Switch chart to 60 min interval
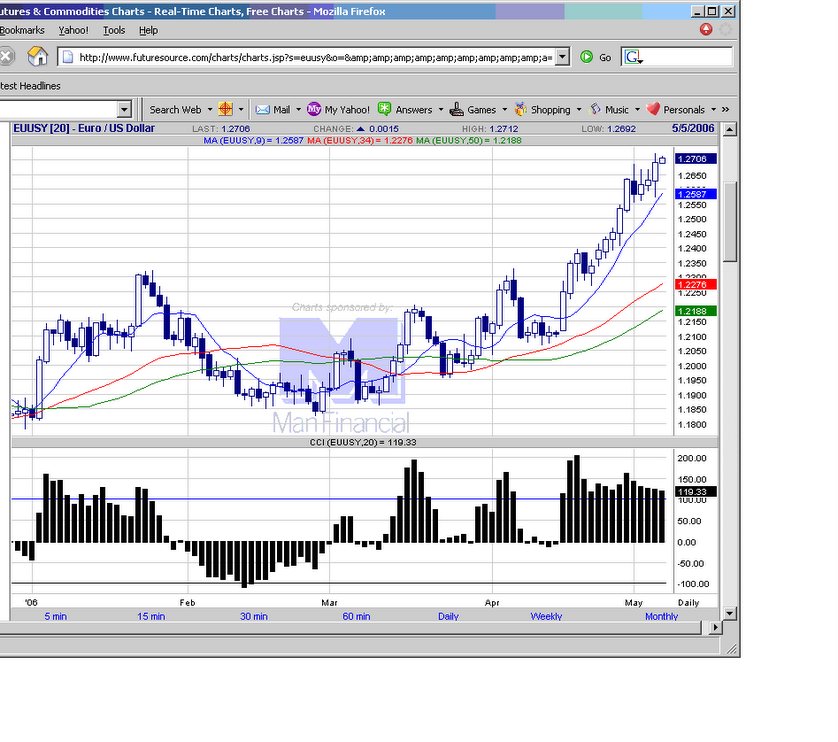Image resolution: width=838 pixels, height=742 pixels. 356,616
